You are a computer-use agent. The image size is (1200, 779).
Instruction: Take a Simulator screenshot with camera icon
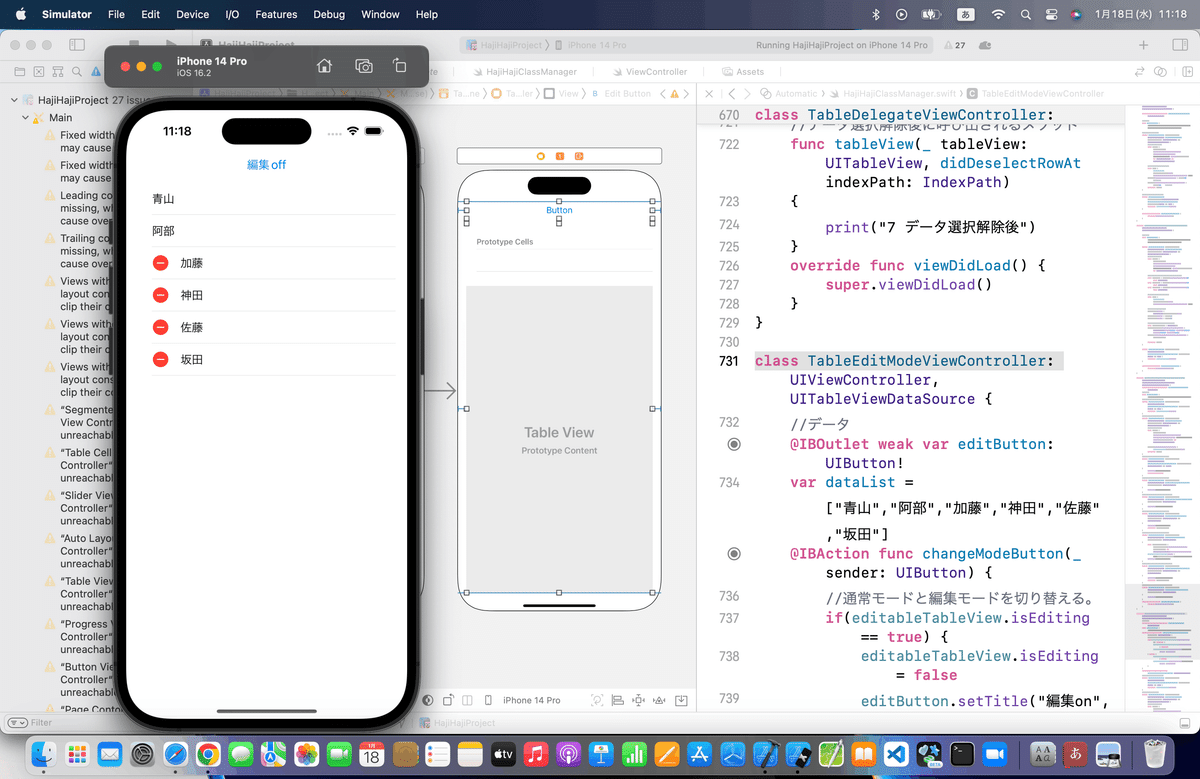pyautogui.click(x=364, y=66)
